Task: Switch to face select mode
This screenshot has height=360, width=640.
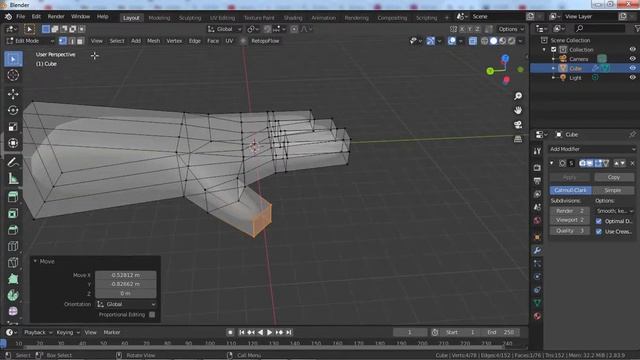Action: [x=80, y=41]
